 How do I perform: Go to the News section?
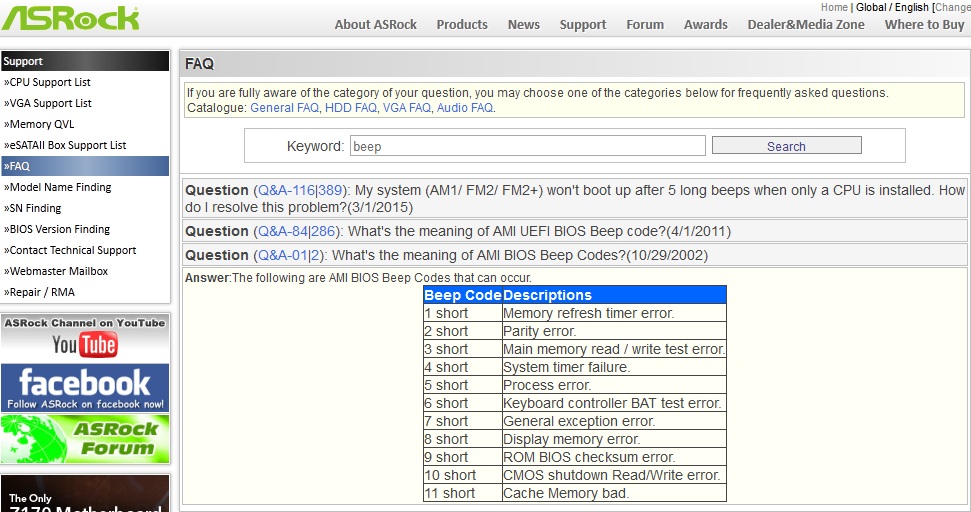coord(523,25)
